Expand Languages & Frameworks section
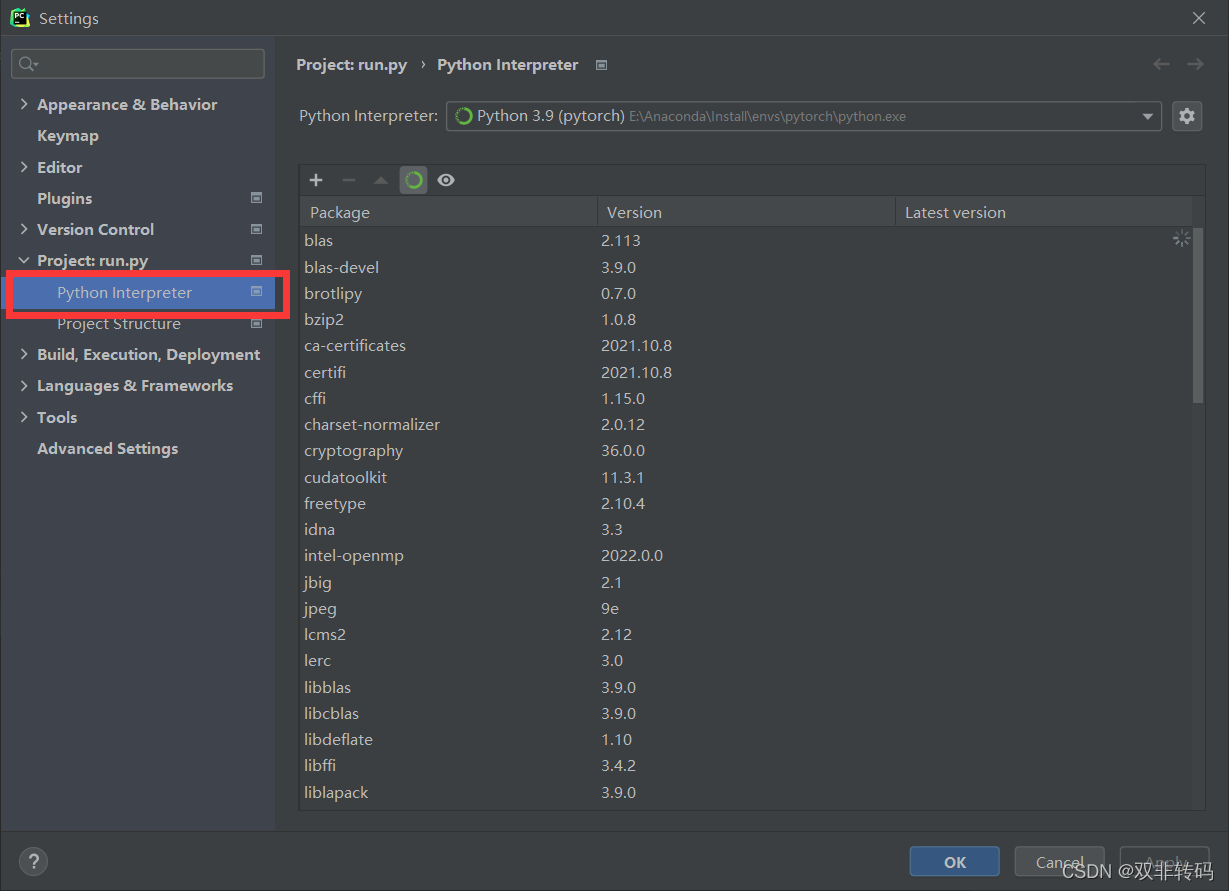Viewport: 1229px width, 891px height. tap(24, 385)
